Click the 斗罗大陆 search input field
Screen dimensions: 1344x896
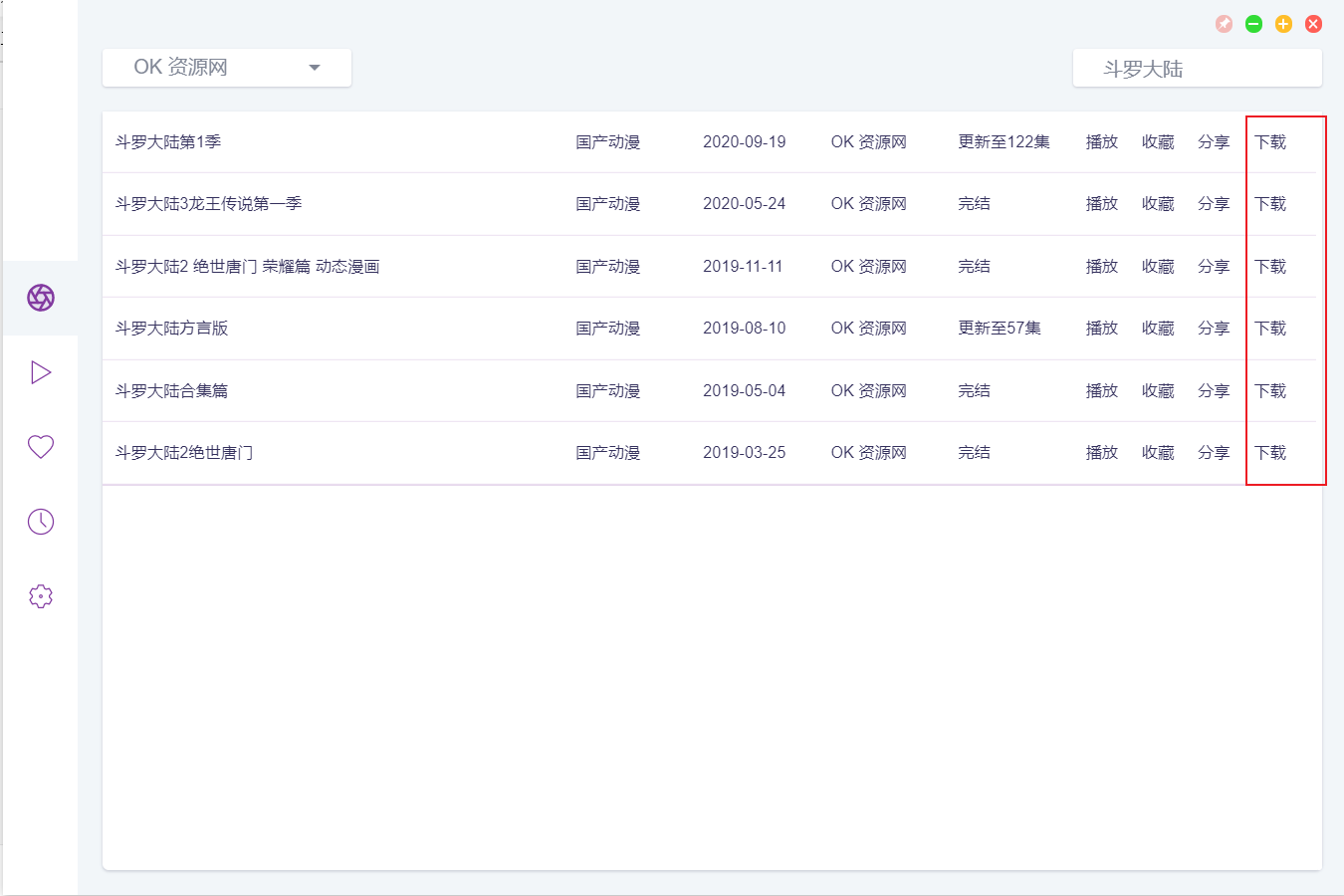1197,69
